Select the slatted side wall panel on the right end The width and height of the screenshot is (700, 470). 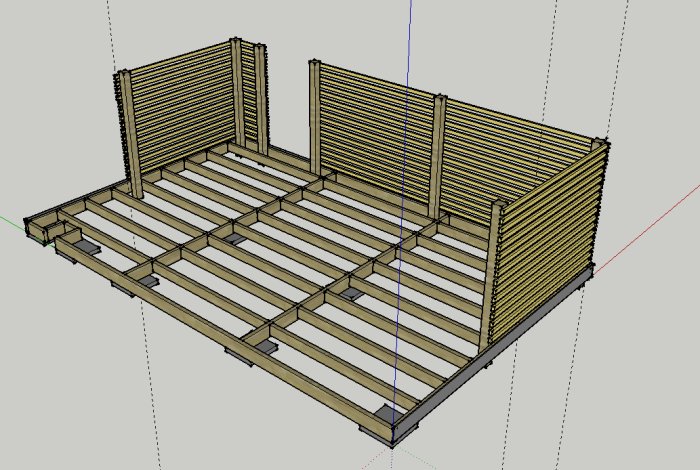pos(550,244)
